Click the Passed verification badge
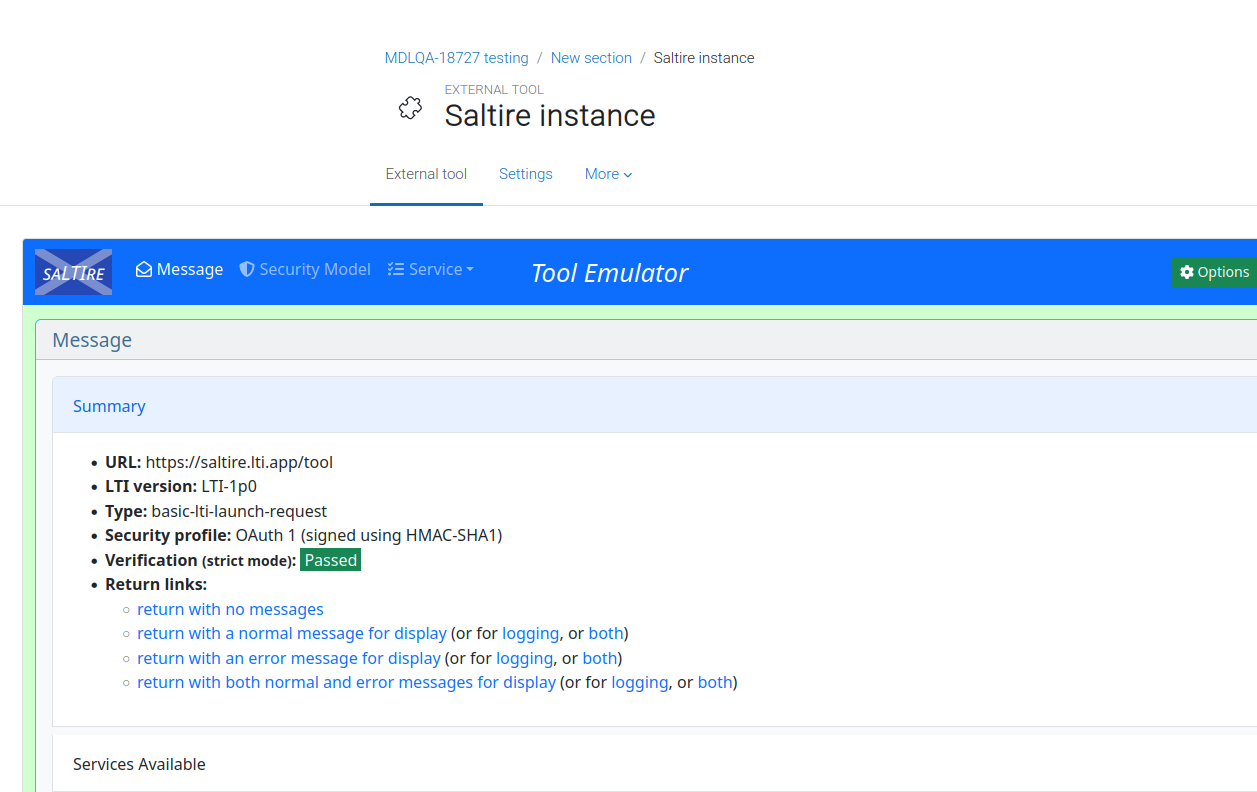The image size is (1257, 792). tap(331, 560)
